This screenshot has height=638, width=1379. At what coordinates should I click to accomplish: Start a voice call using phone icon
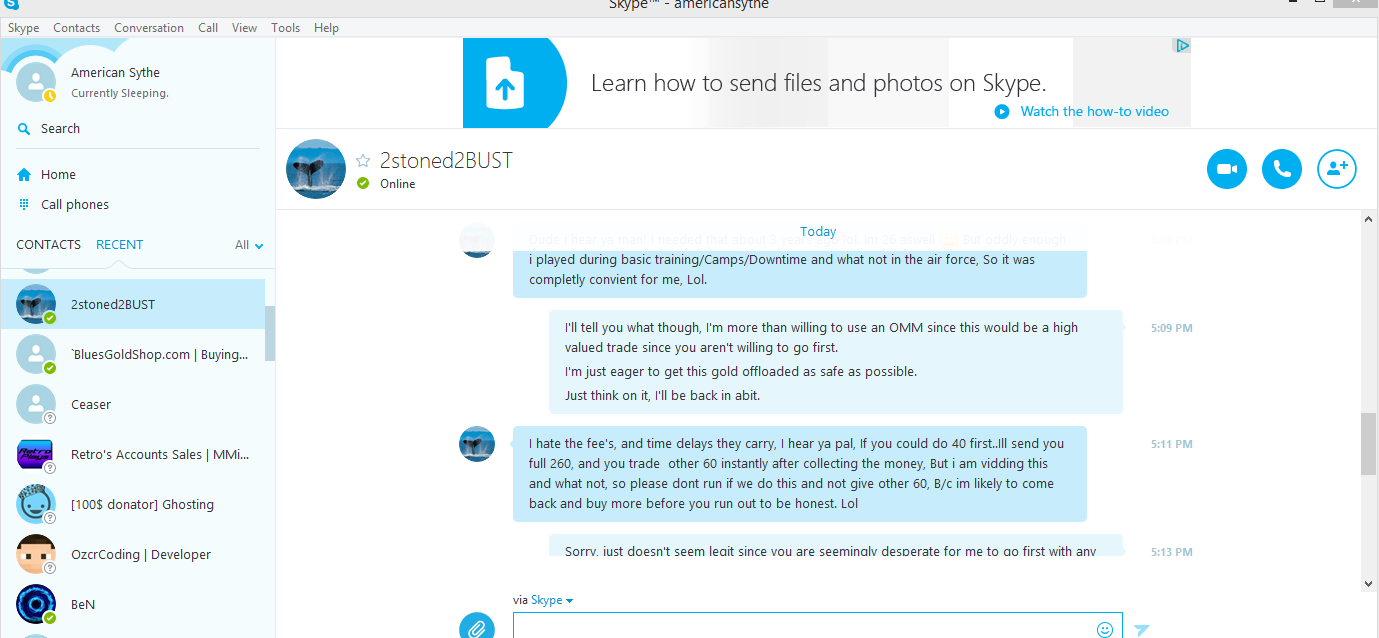coord(1282,169)
